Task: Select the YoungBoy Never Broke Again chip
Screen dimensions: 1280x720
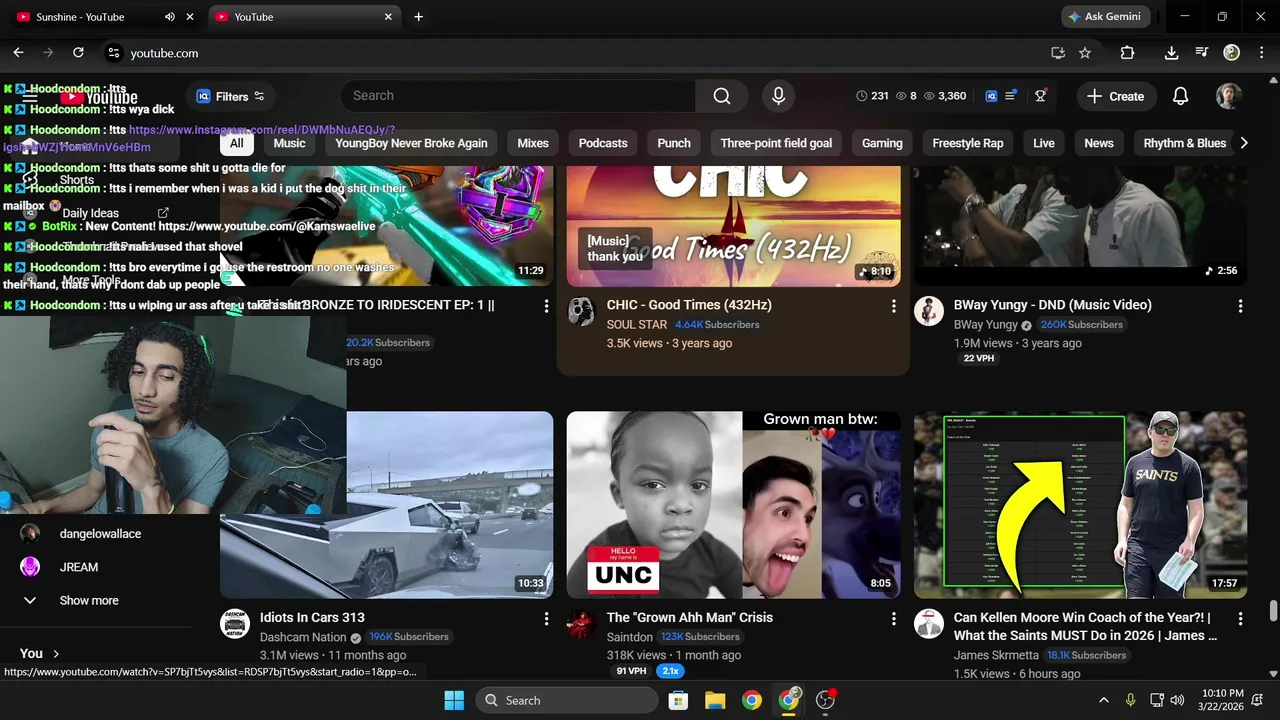Action: 411,143
